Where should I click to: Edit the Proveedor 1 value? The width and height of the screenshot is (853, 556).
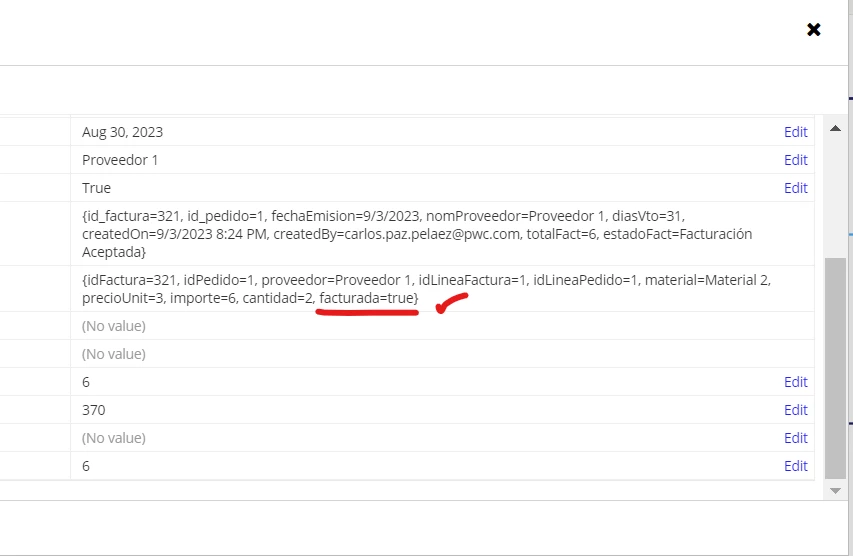click(x=795, y=160)
